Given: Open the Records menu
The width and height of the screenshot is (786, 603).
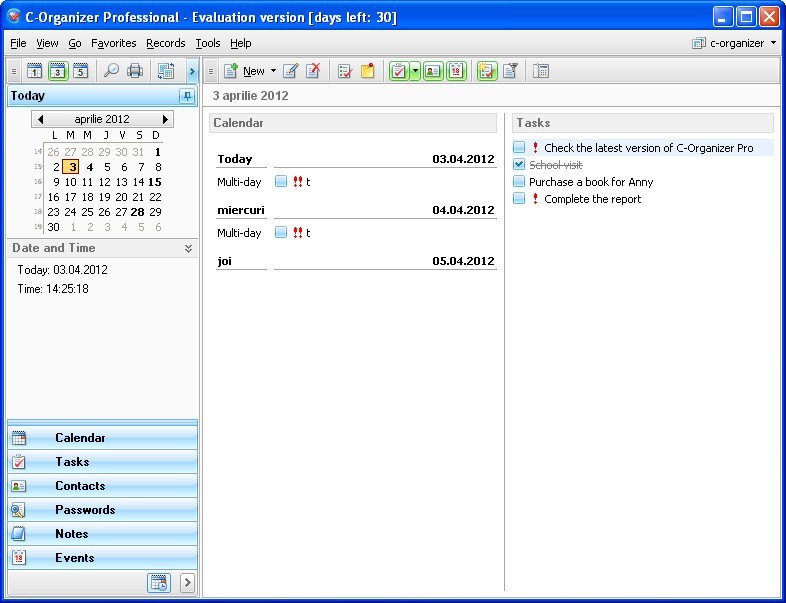Looking at the screenshot, I should [x=165, y=43].
